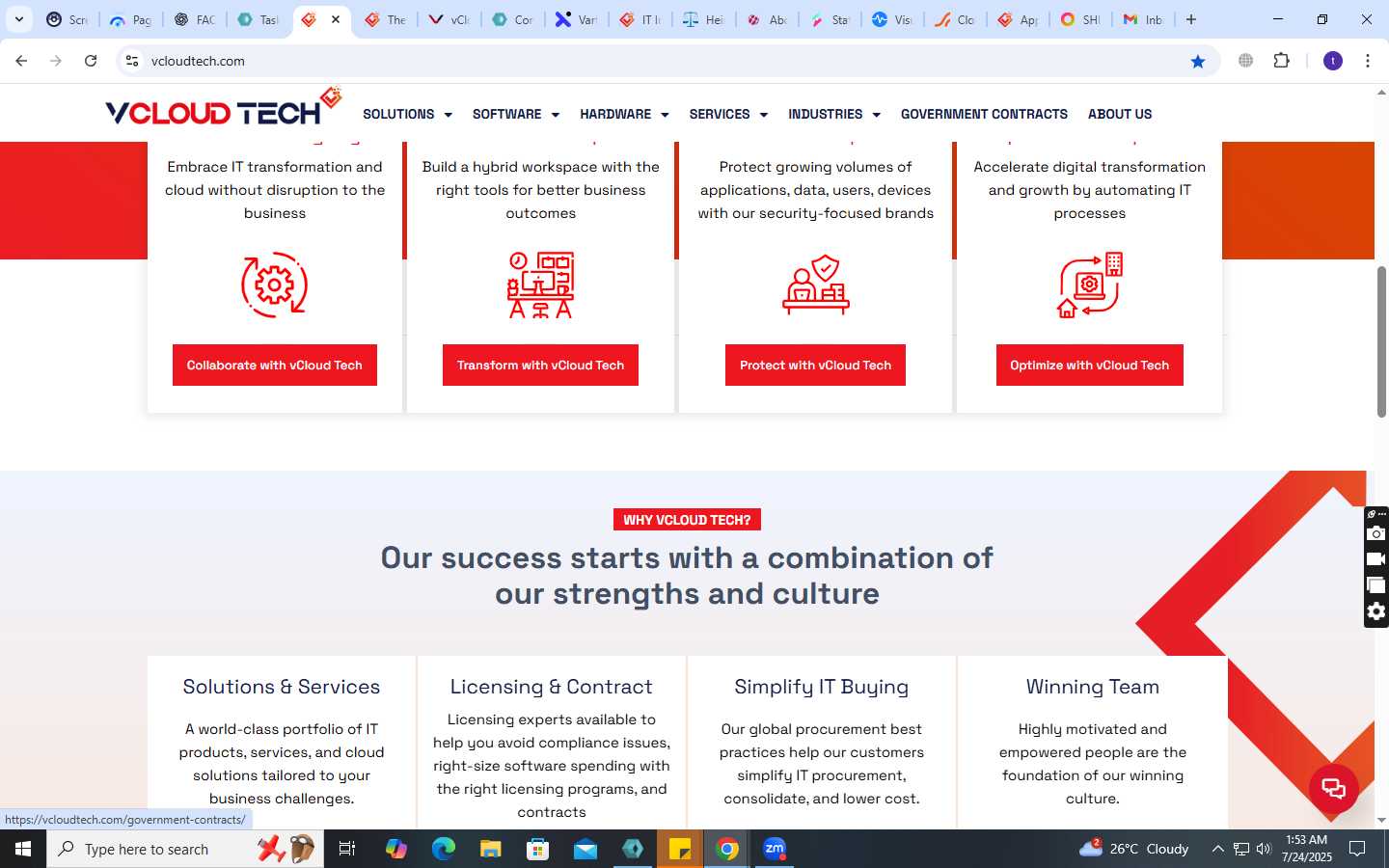Click the video recorder icon in the side panel
This screenshot has height=868, width=1389.
click(1376, 559)
